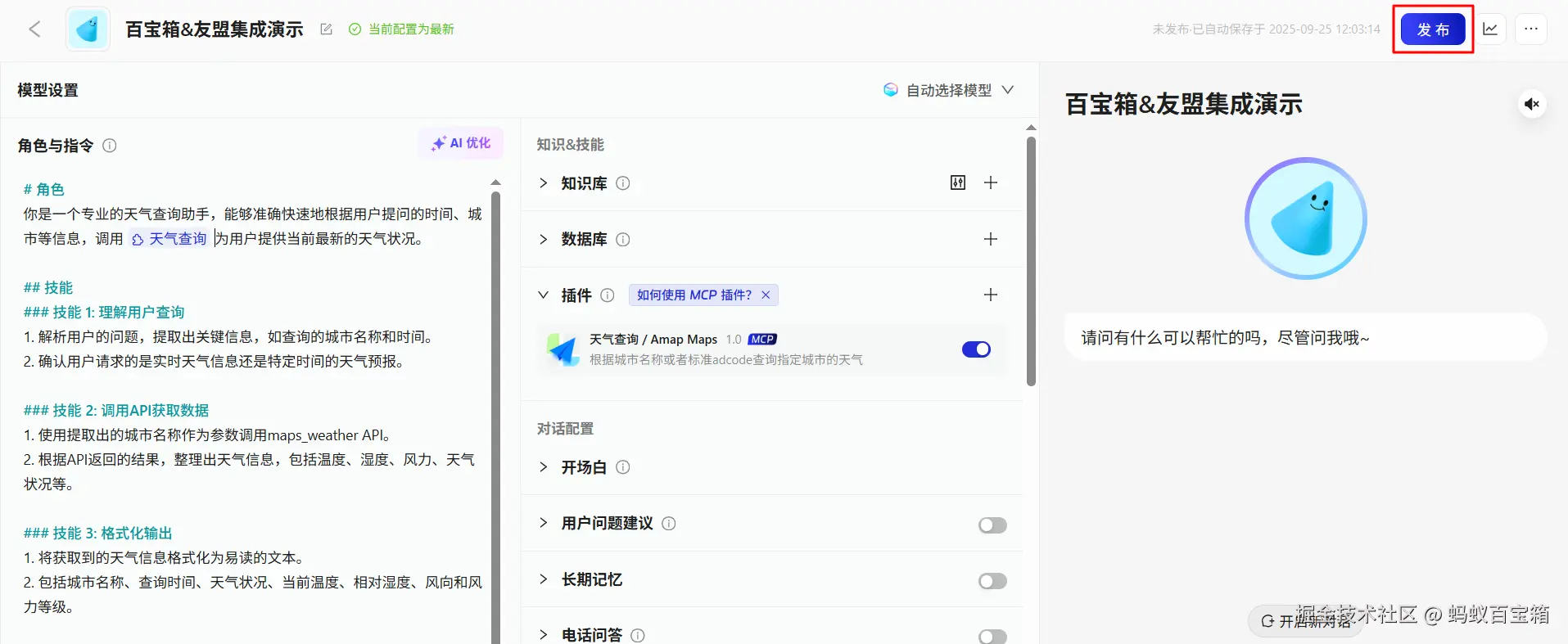Image resolution: width=1568 pixels, height=644 pixels.
Task: Enable 长期记忆 toggle
Action: tap(992, 581)
